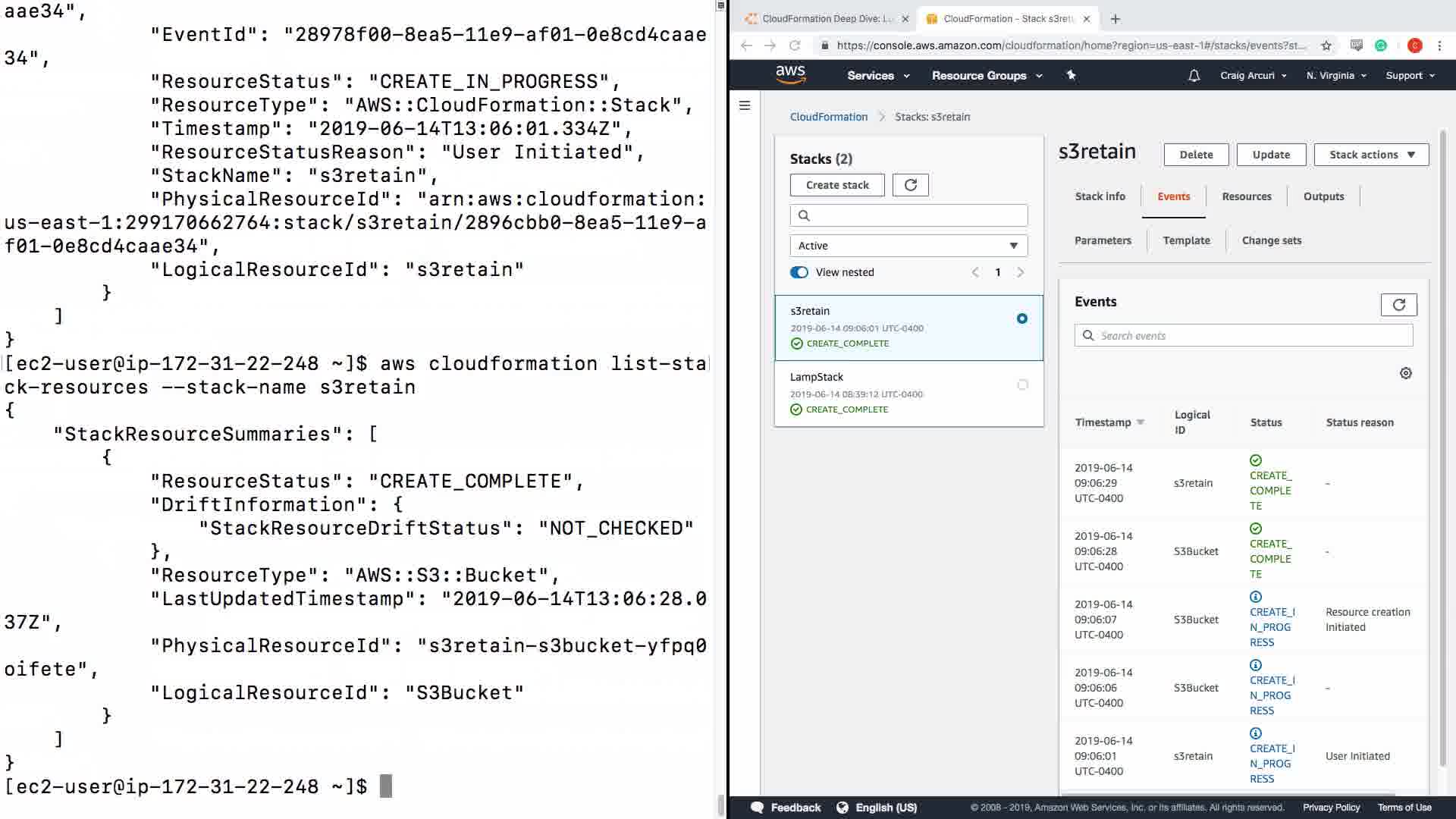This screenshot has height=819, width=1456.
Task: Bookmark the page with the star icon
Action: point(1326,45)
